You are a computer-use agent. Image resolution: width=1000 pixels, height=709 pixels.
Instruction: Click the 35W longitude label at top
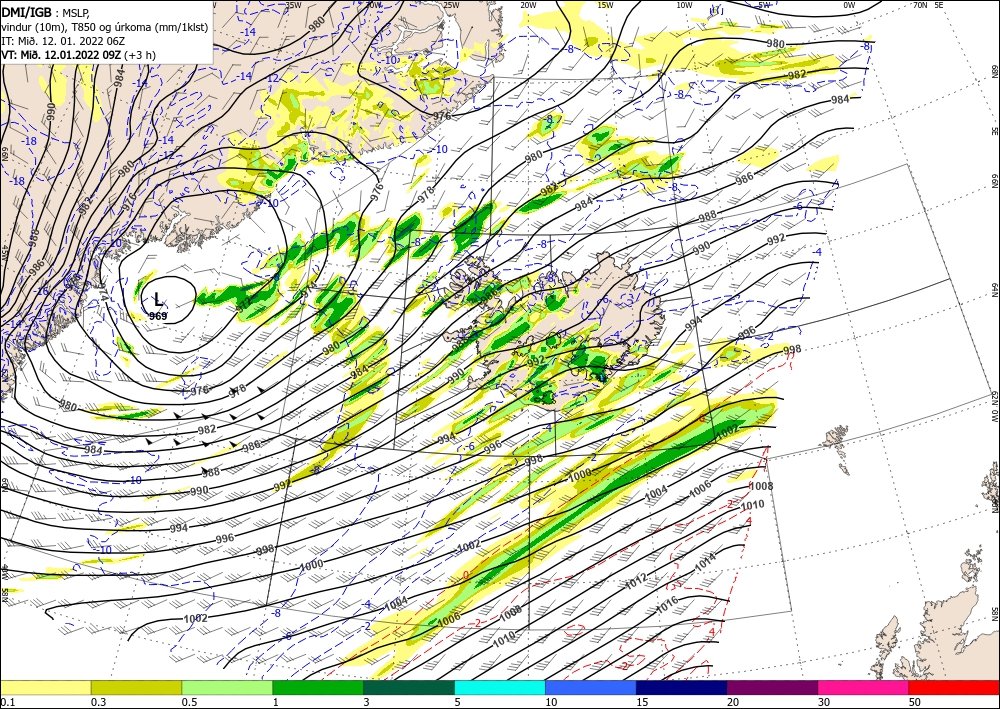tap(293, 4)
